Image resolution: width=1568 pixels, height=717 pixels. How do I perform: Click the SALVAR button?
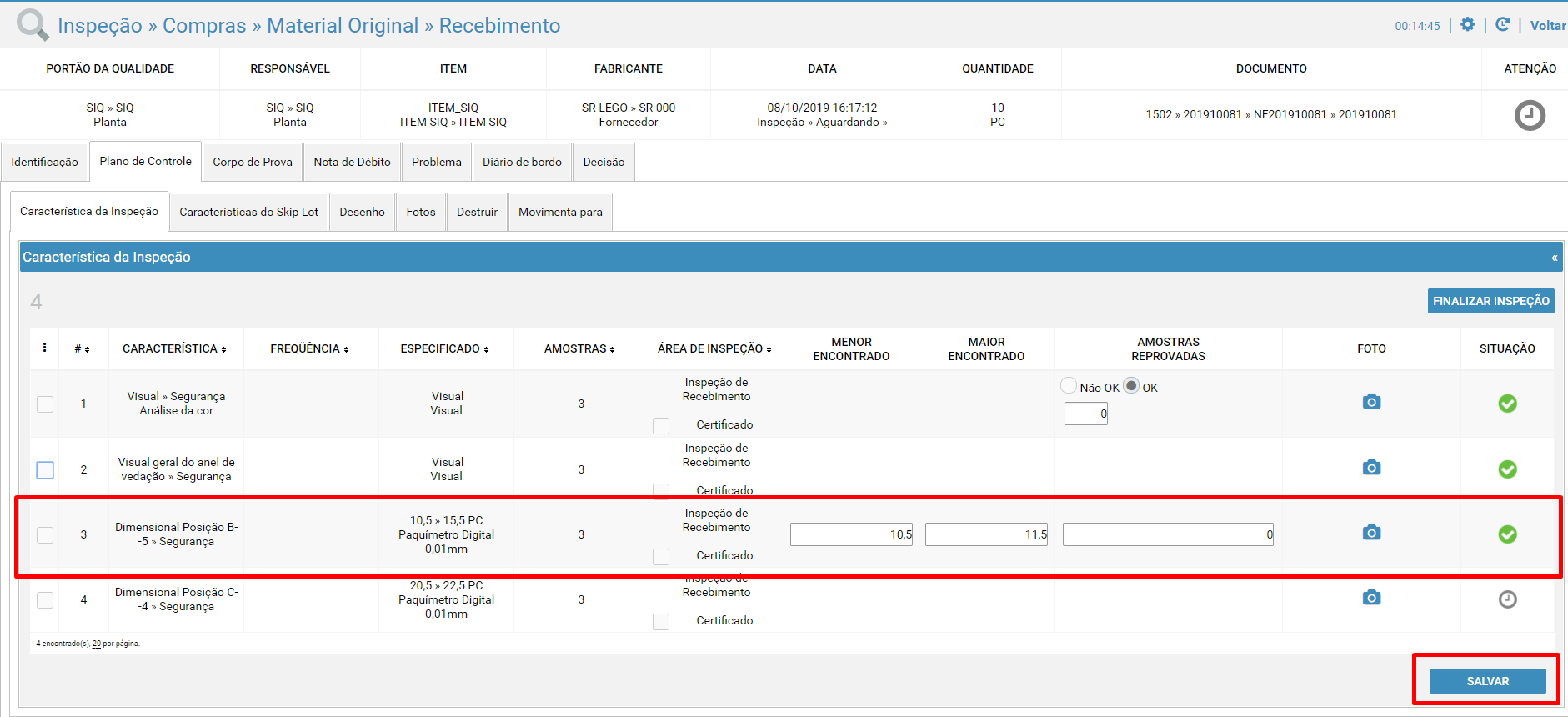point(1487,681)
